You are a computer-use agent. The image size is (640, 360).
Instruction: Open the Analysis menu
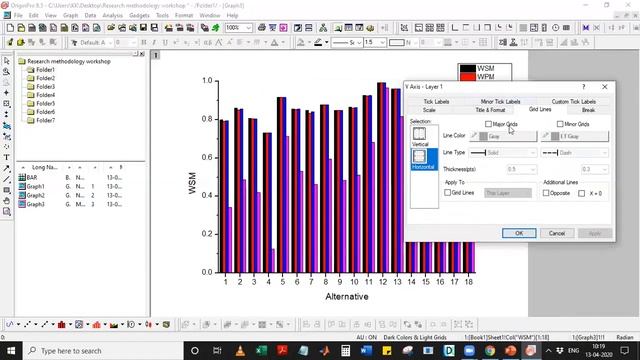tap(113, 16)
